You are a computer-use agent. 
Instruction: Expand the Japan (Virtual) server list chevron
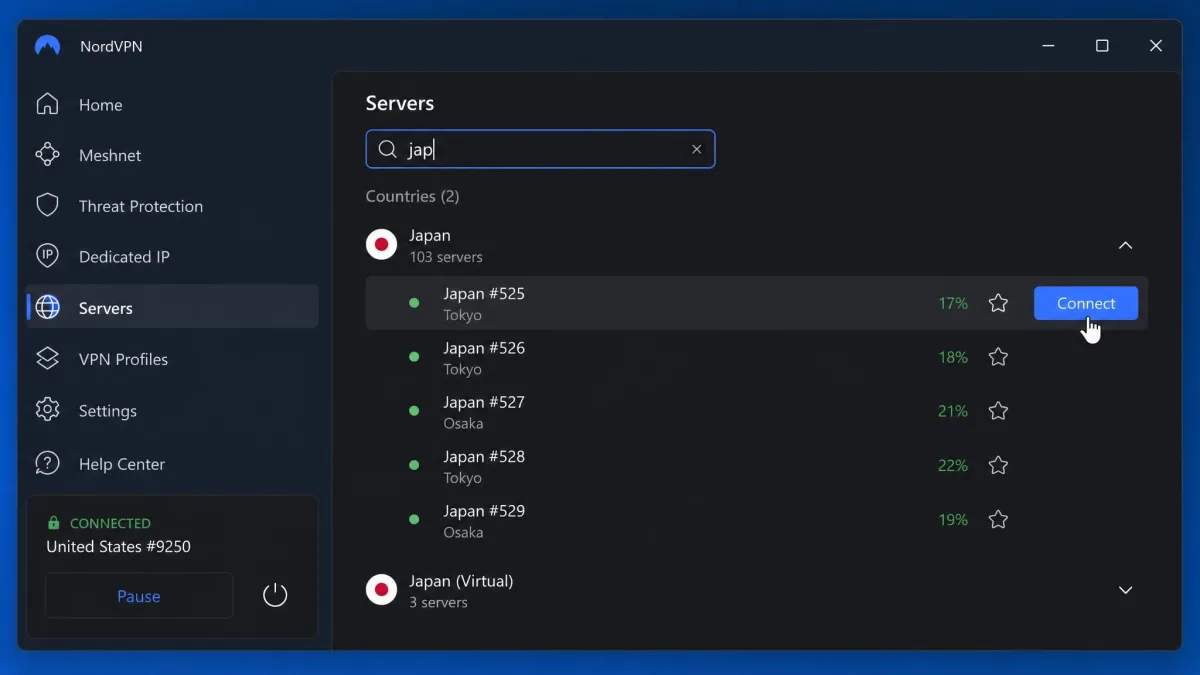(x=1125, y=590)
